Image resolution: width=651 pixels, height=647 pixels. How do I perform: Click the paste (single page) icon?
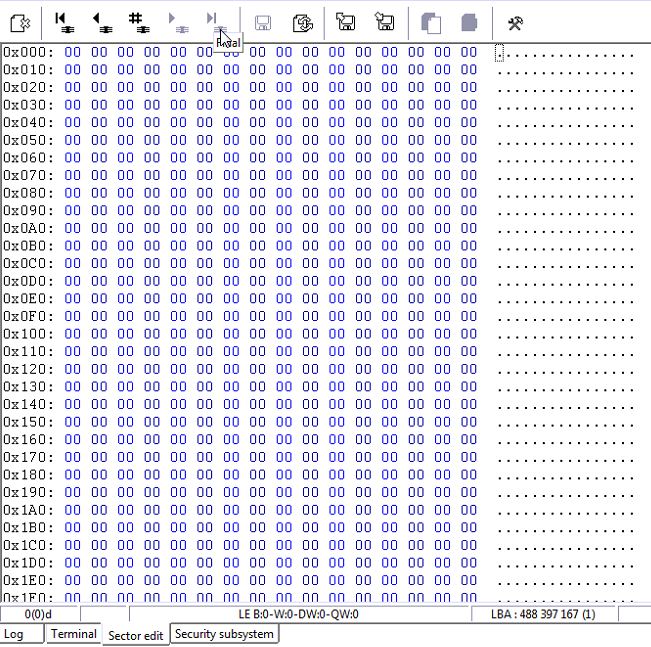(469, 23)
